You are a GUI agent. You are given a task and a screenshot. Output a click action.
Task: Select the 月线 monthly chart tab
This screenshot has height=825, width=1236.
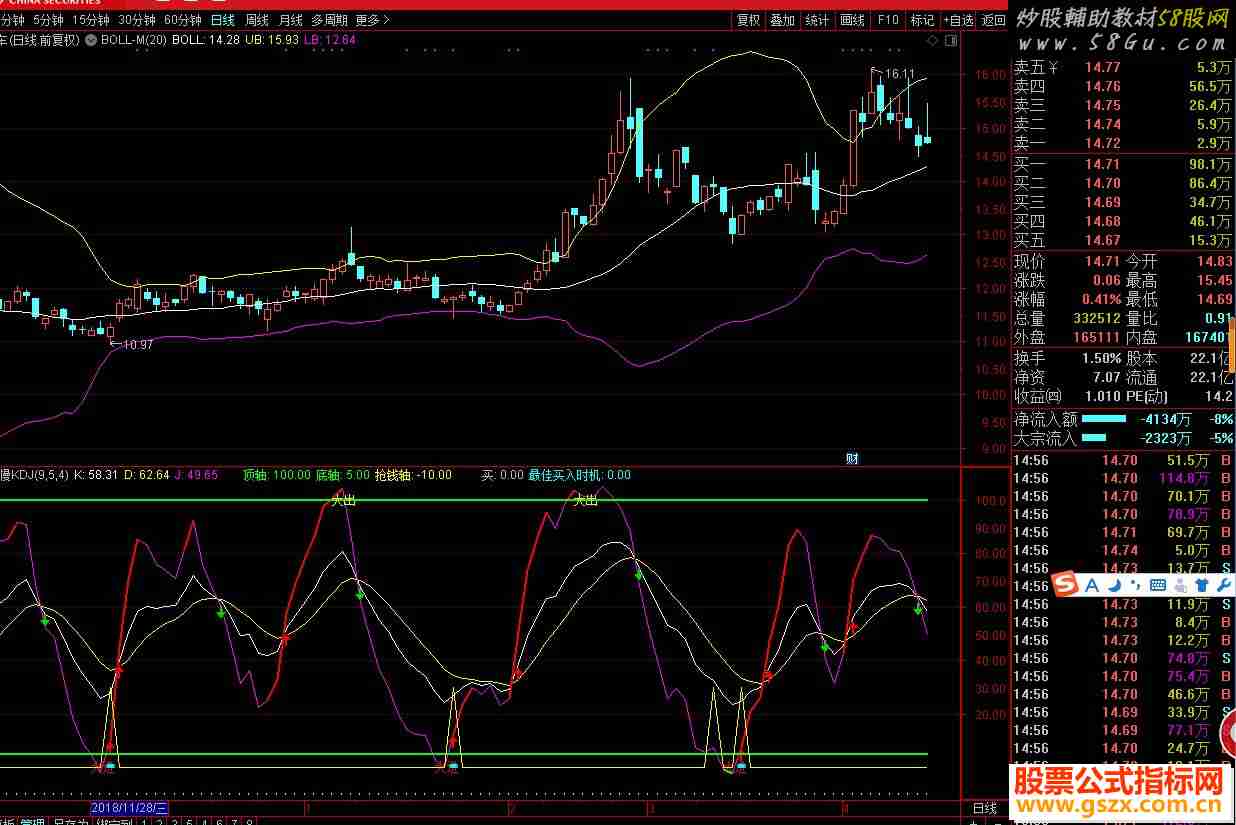pos(290,19)
